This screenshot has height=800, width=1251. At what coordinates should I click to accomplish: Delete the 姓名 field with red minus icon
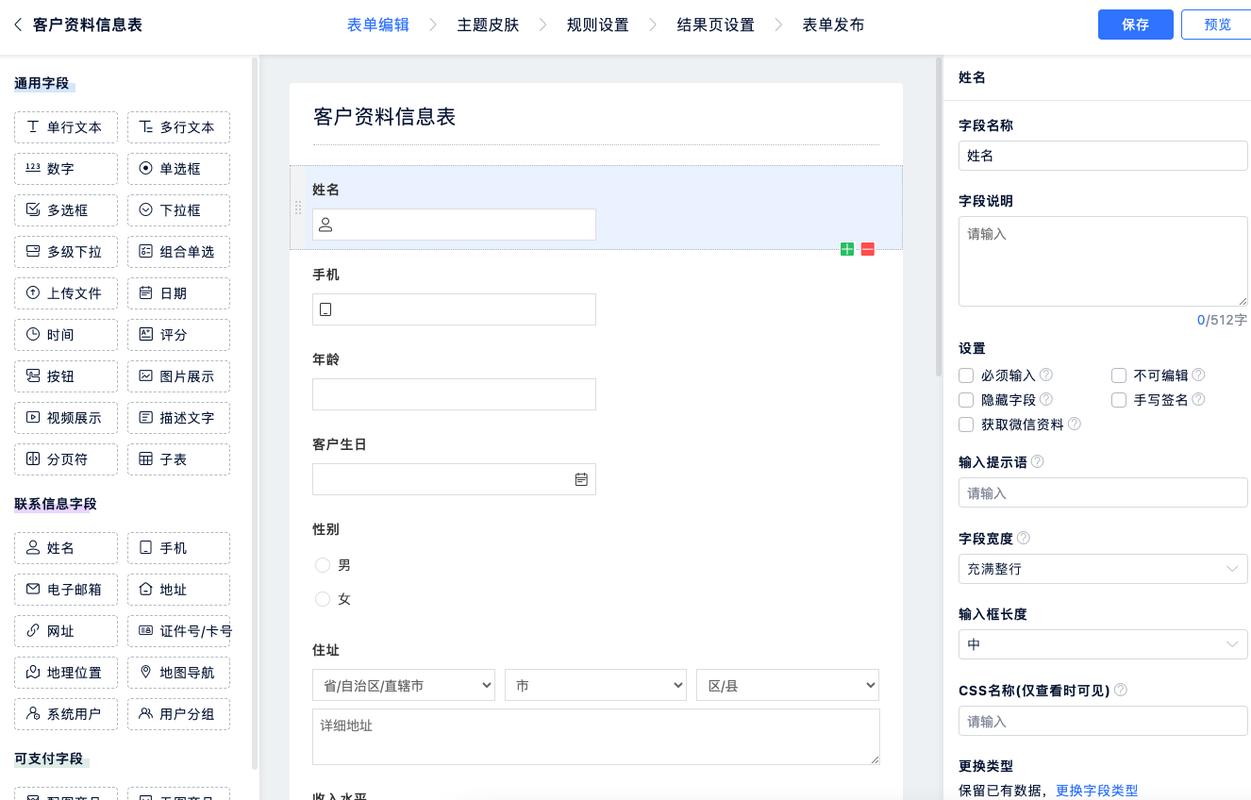coord(867,249)
